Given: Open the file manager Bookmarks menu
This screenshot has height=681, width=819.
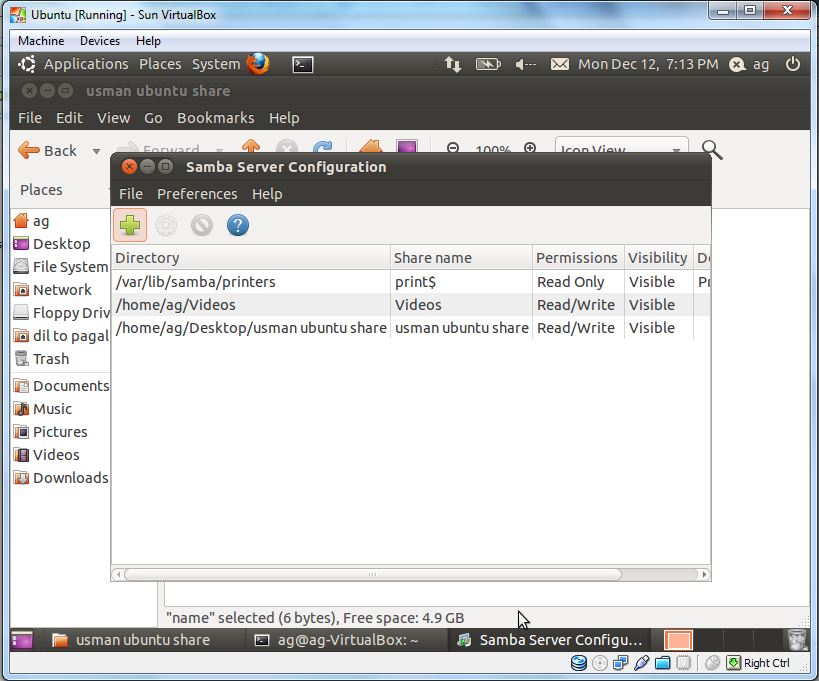Looking at the screenshot, I should 216,118.
